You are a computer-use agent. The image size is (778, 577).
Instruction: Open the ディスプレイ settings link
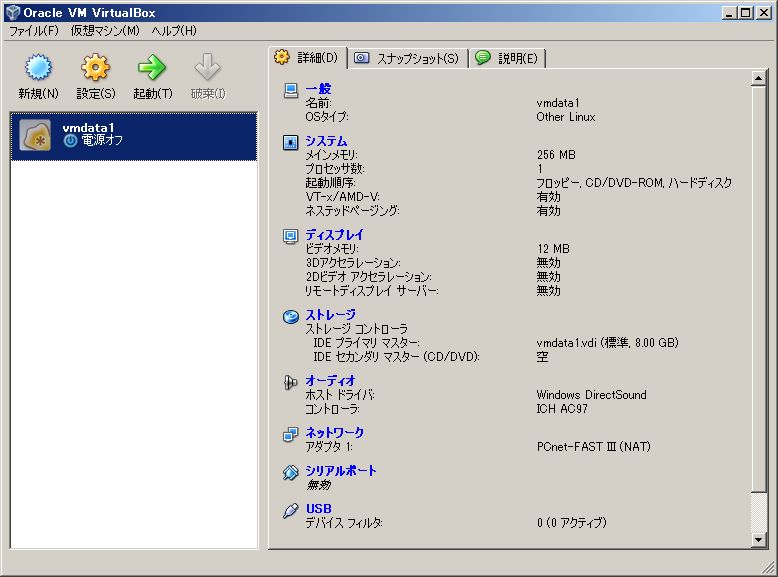click(334, 234)
